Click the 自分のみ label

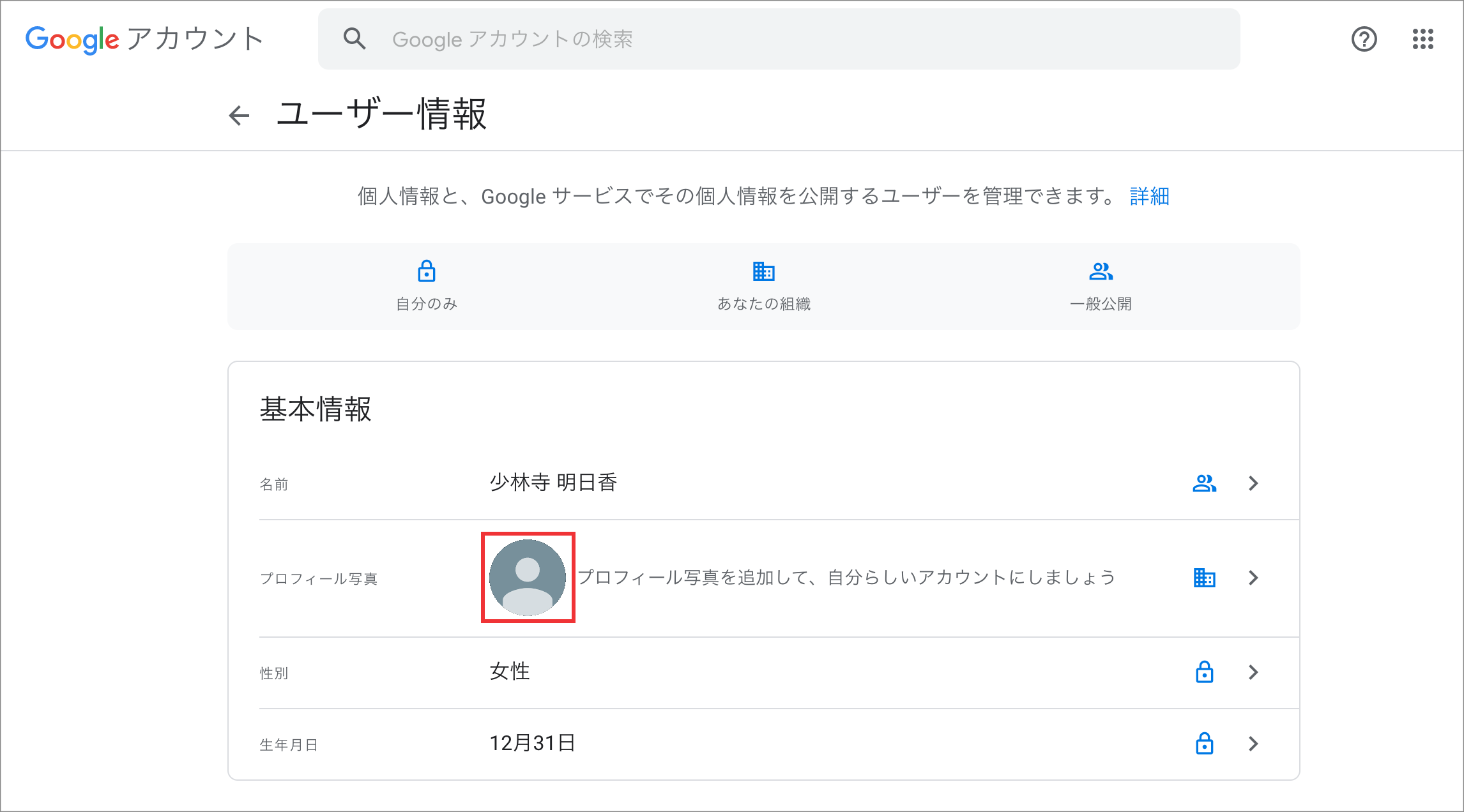(427, 304)
